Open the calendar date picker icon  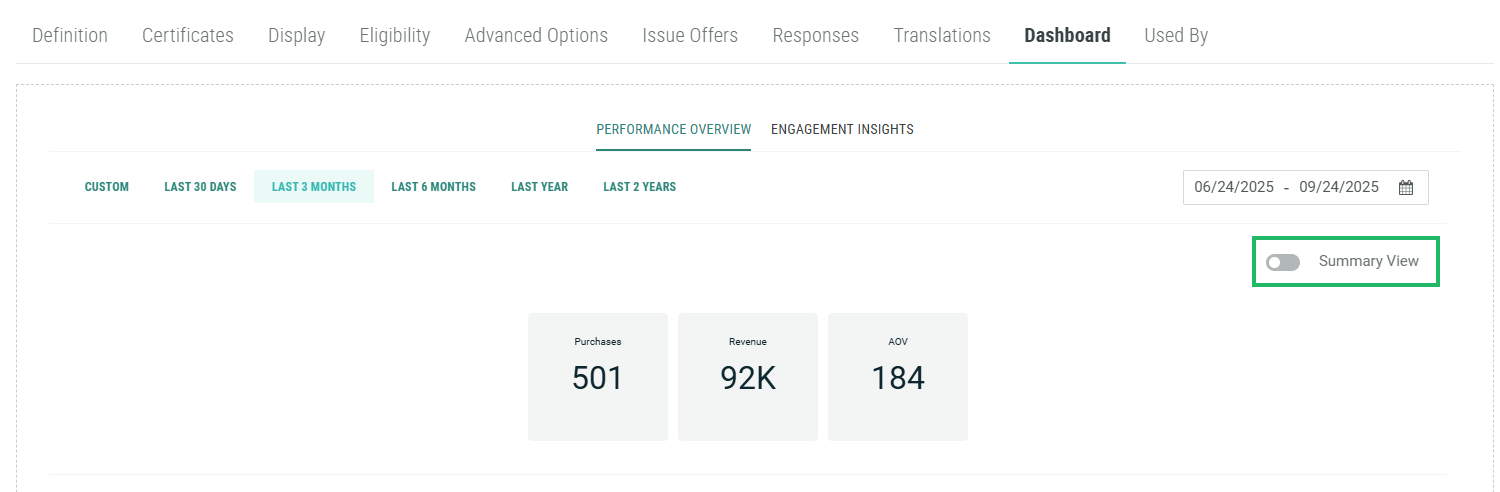pos(1405,187)
